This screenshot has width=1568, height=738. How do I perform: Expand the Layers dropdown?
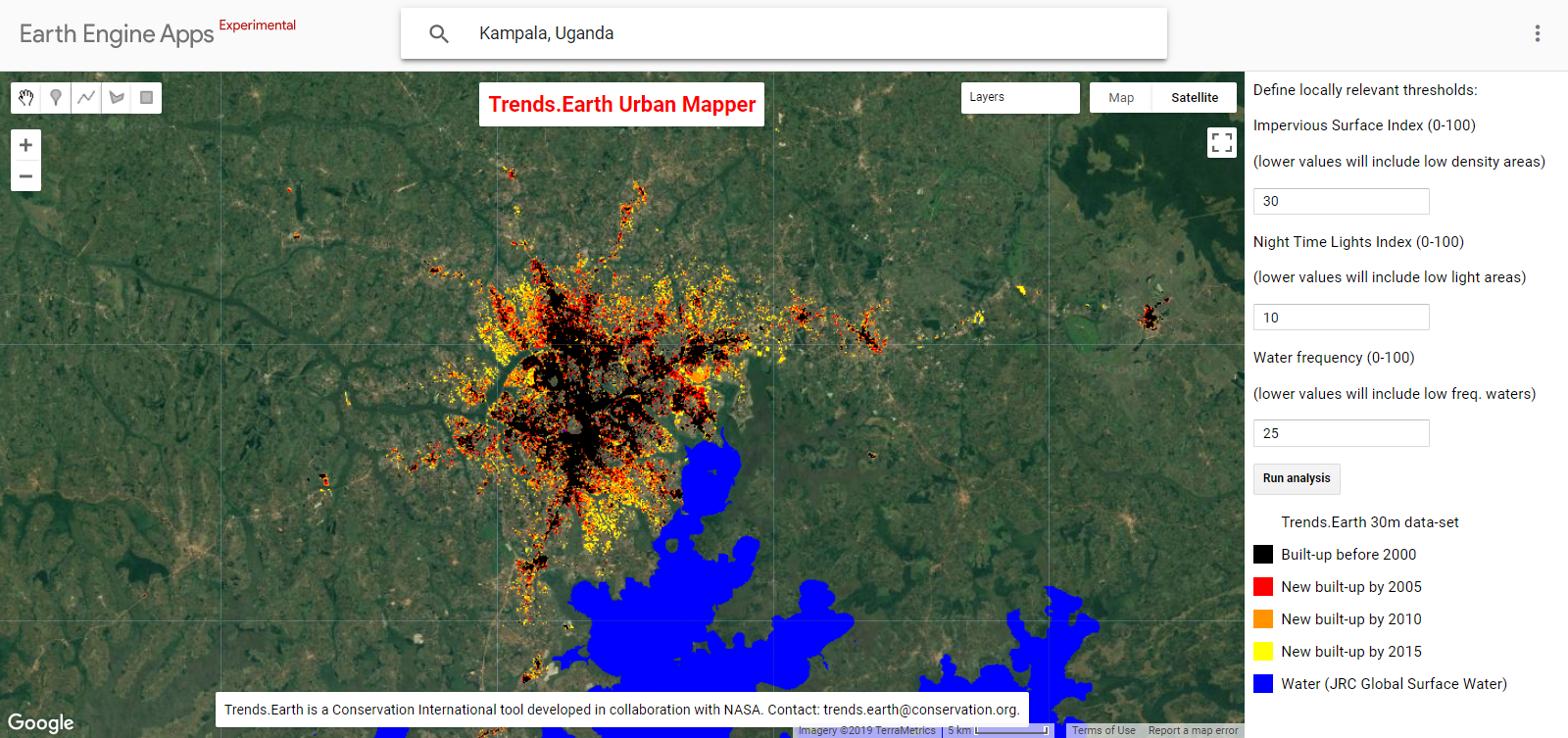[x=1019, y=97]
